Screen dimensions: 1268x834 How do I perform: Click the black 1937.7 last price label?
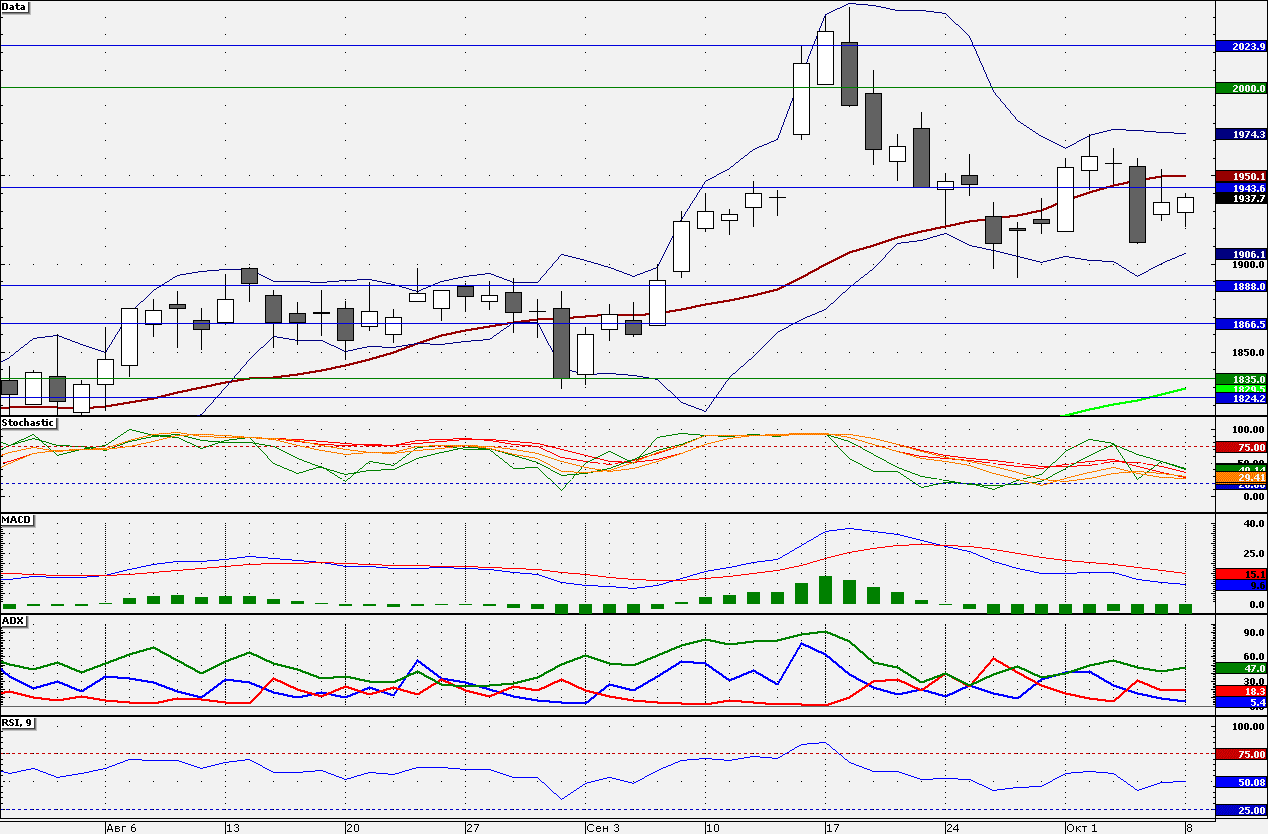[x=1241, y=198]
